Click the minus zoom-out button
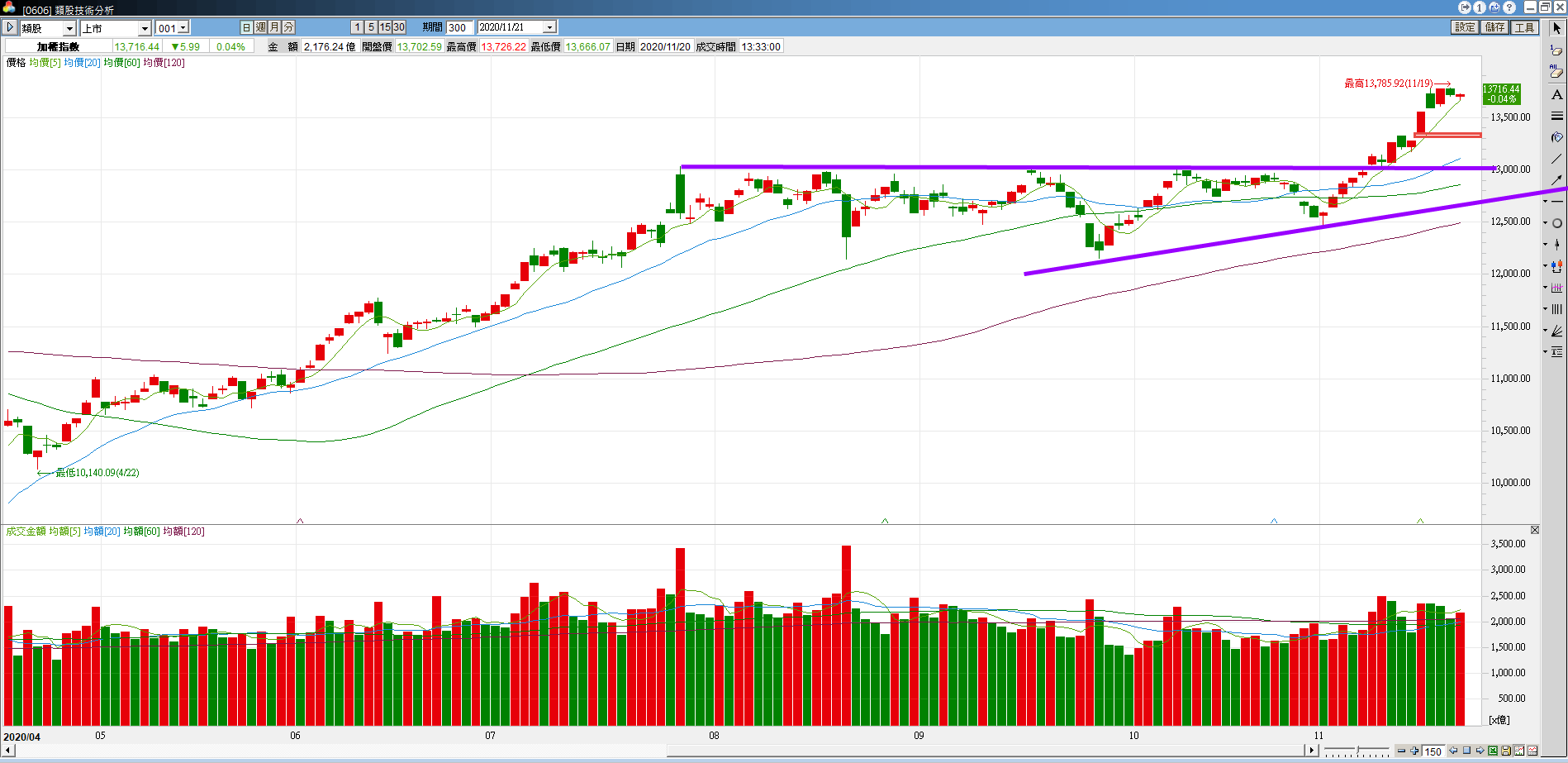 click(x=1401, y=751)
